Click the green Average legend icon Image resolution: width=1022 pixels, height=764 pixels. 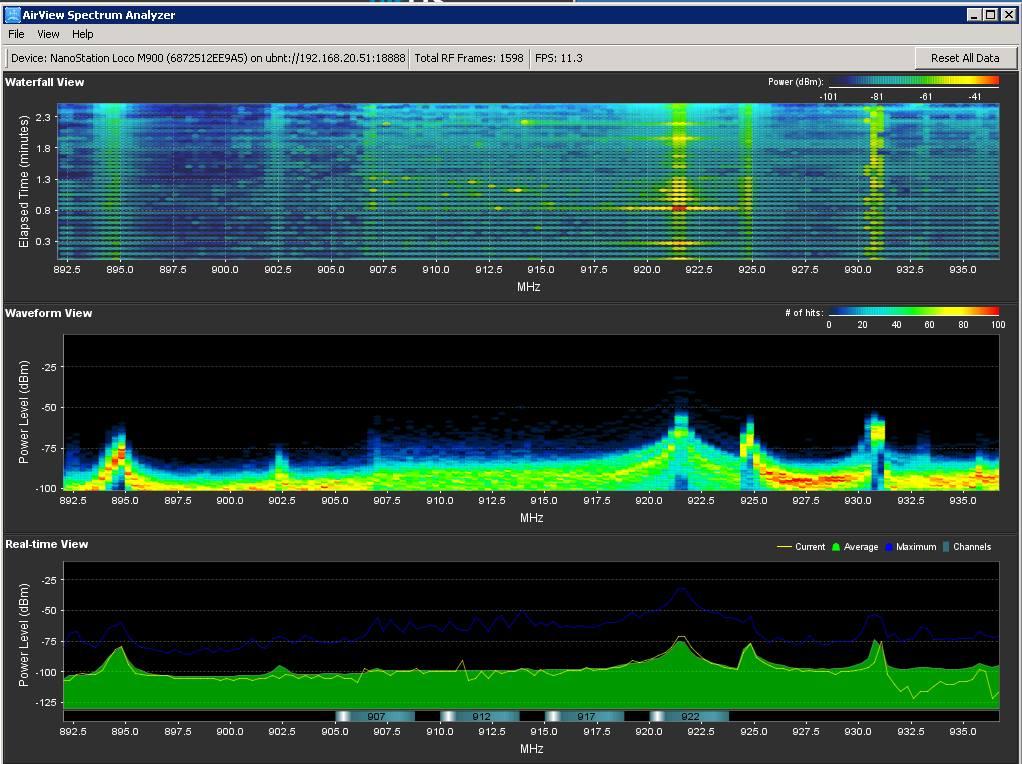(837, 547)
